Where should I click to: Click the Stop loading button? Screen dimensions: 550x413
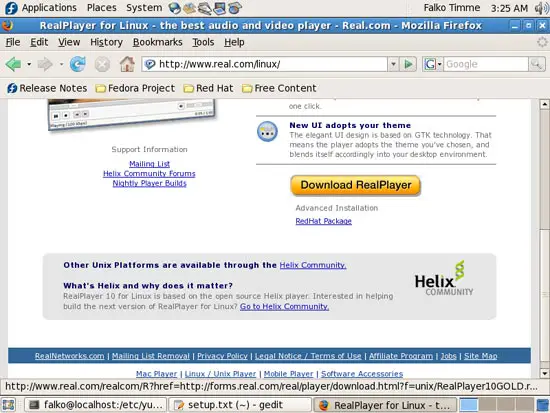point(102,64)
